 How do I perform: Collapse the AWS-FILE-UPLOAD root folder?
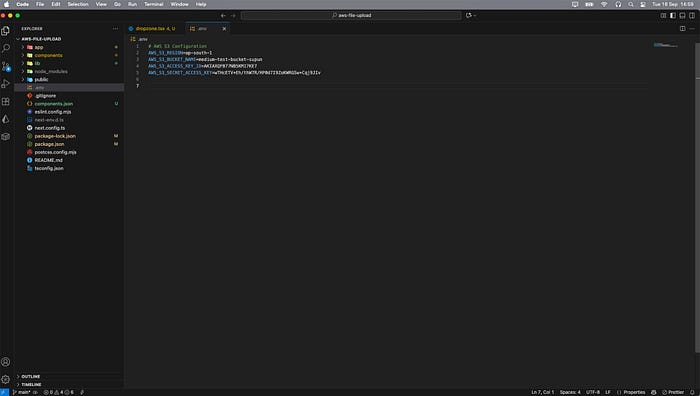coord(18,39)
